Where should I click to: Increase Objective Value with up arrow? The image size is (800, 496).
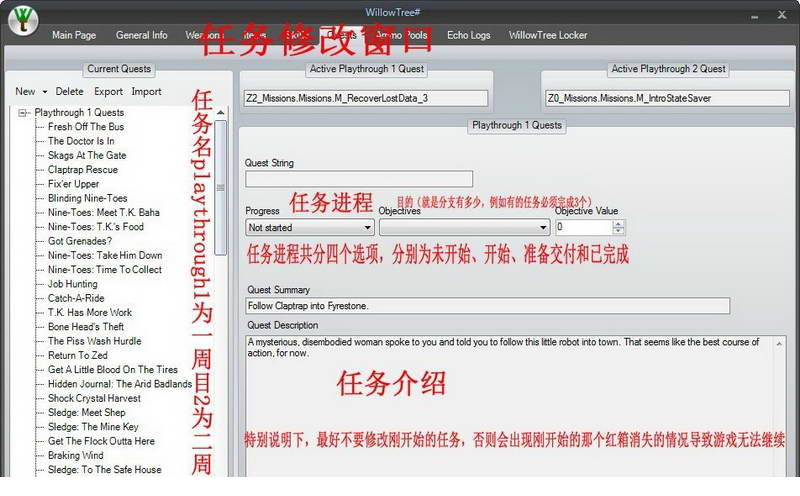[618, 224]
